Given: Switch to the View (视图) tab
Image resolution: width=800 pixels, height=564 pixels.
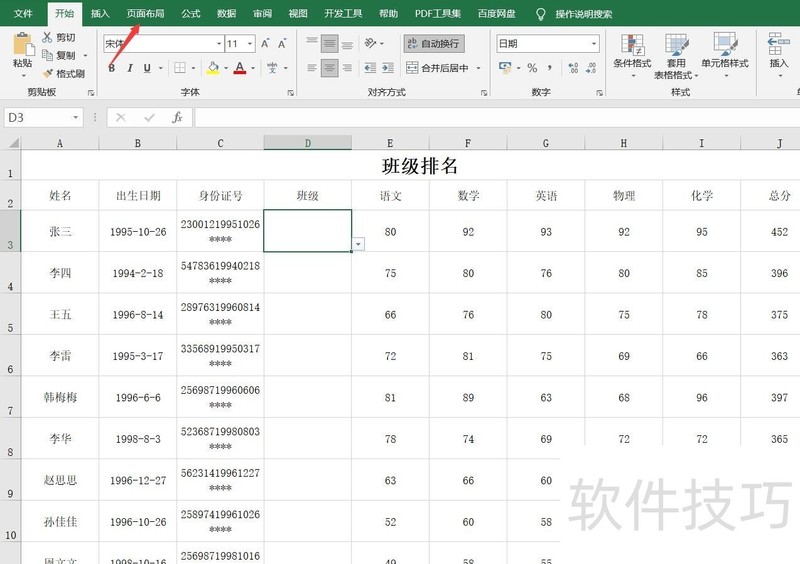Looking at the screenshot, I should click(x=298, y=14).
